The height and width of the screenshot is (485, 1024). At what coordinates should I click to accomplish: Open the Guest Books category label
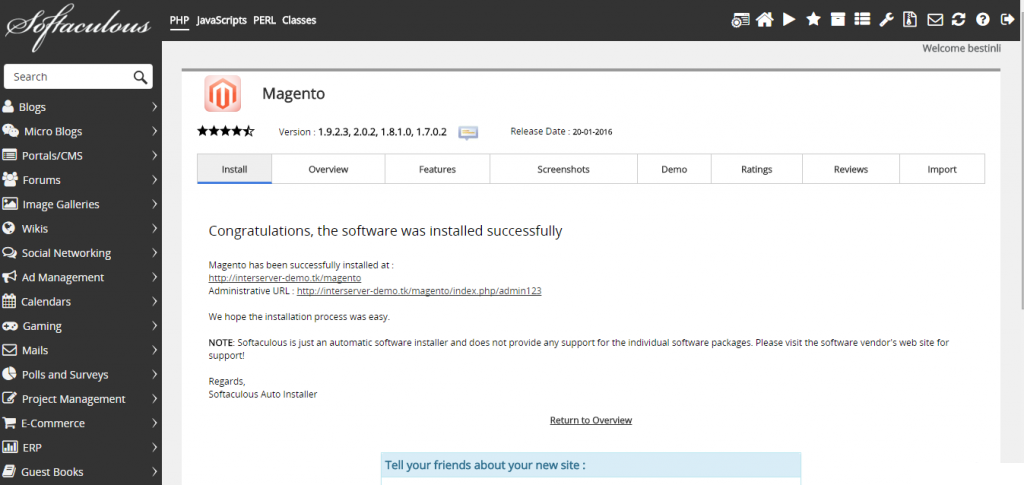pyautogui.click(x=52, y=472)
